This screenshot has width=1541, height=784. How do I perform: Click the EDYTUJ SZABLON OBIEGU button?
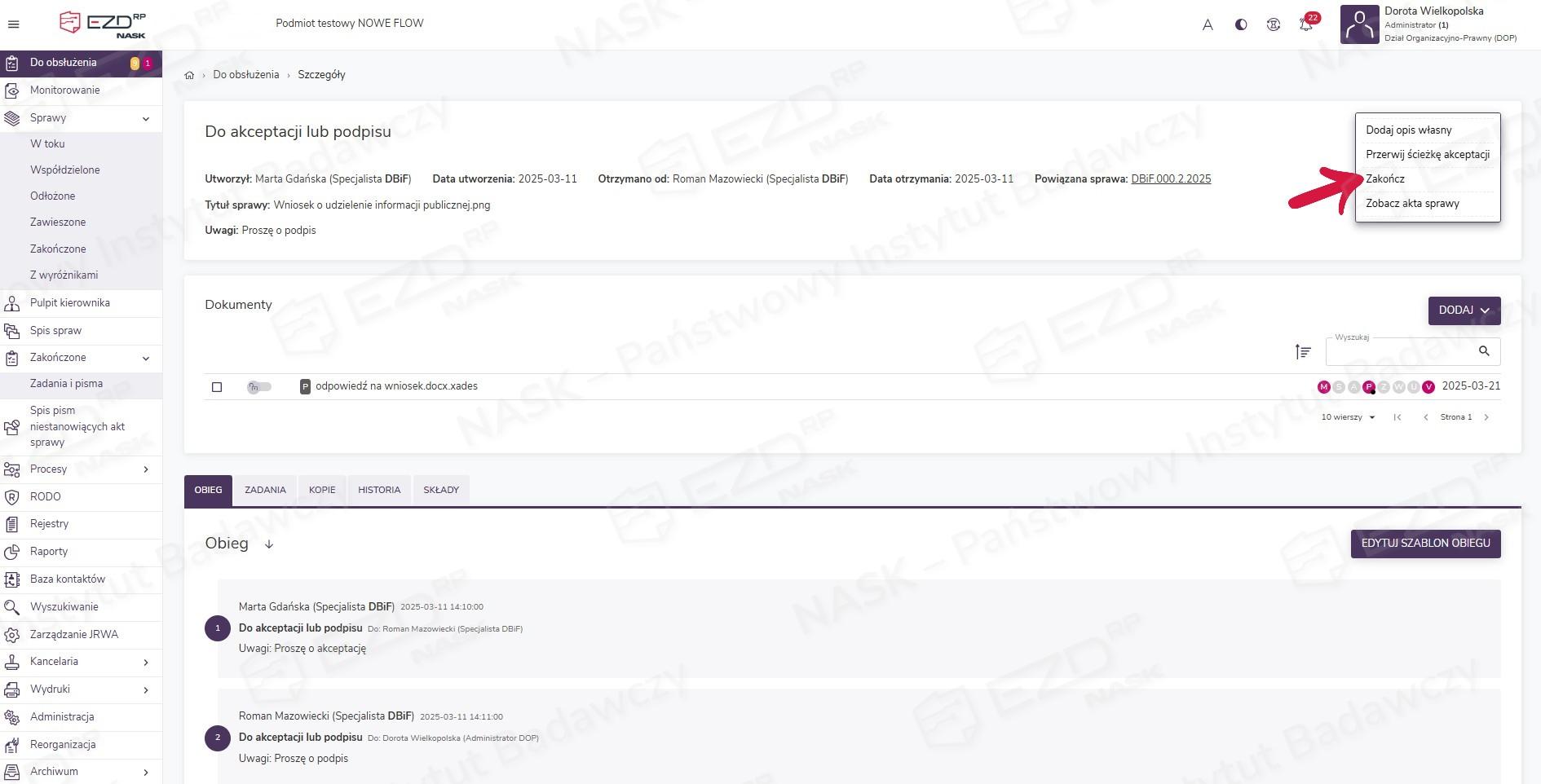pos(1425,544)
